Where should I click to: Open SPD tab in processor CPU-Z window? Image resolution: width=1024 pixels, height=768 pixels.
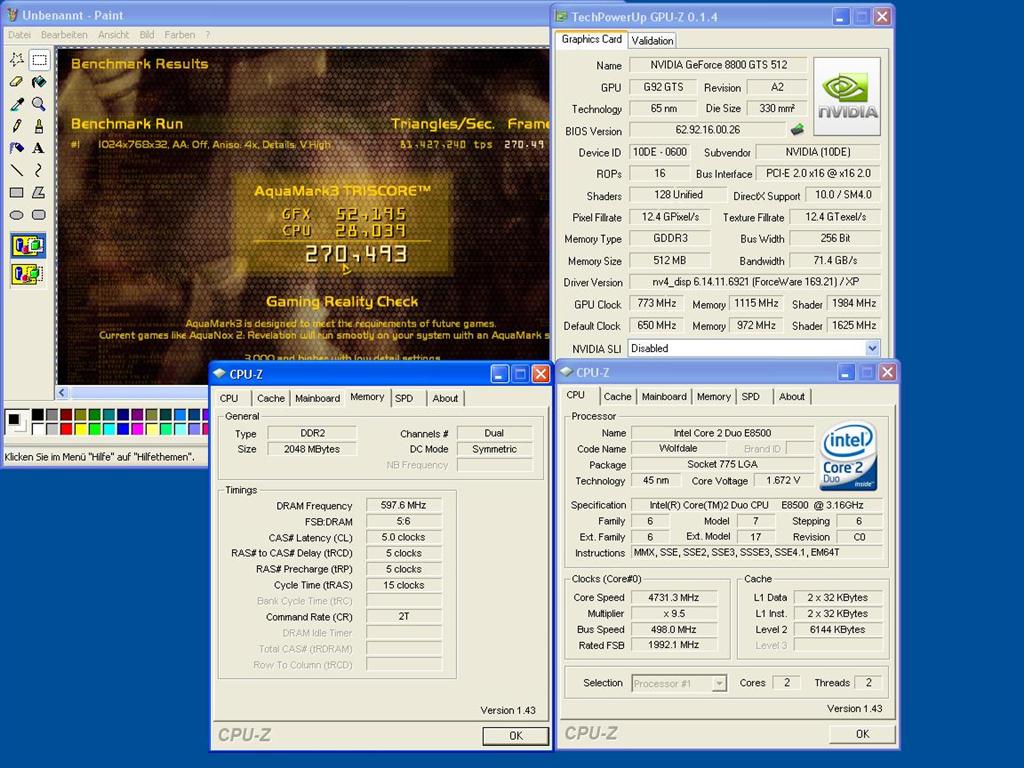(751, 396)
